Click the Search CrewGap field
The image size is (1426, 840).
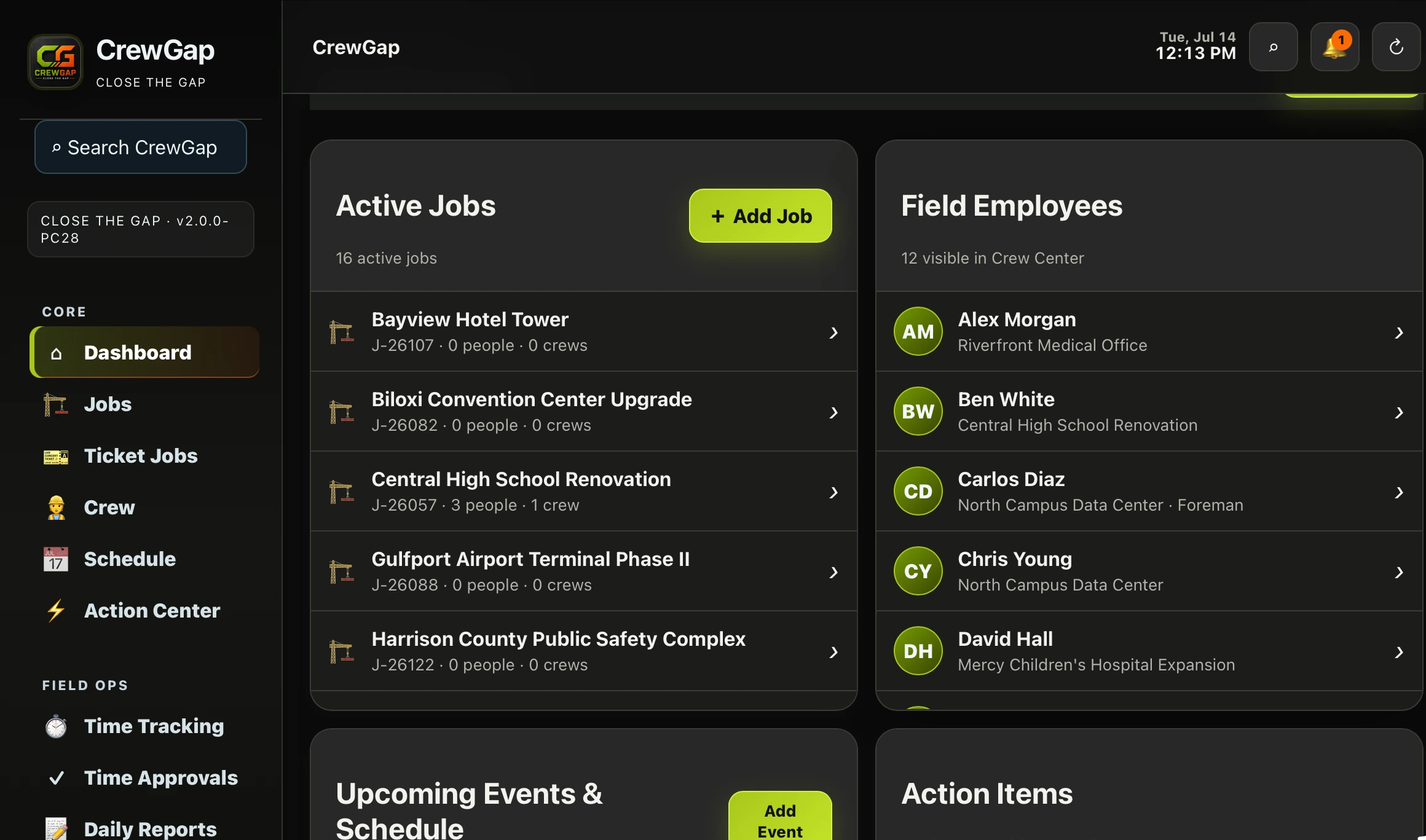tap(141, 147)
